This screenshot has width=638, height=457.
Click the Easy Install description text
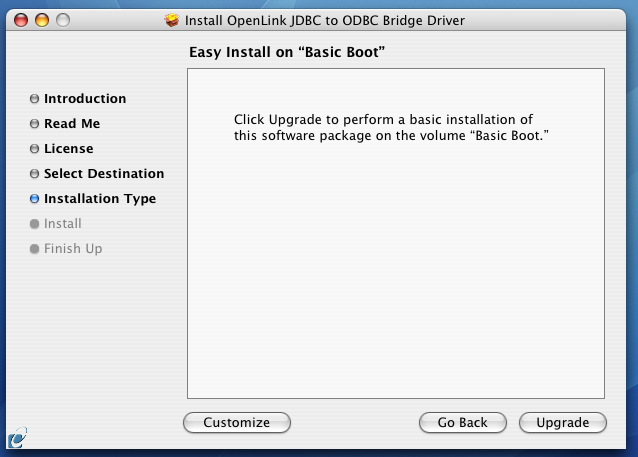(x=391, y=127)
